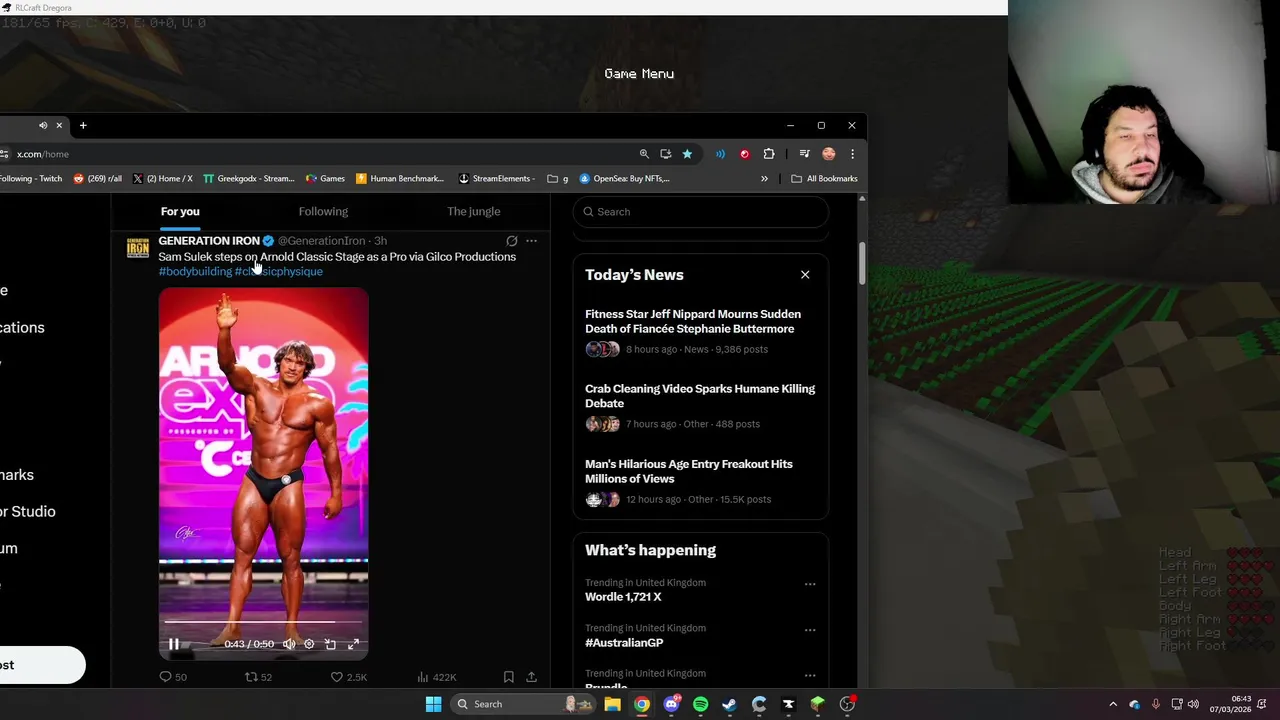Viewport: 1280px width, 720px height.
Task: Show more bookmarks via double chevron
Action: coord(764,179)
